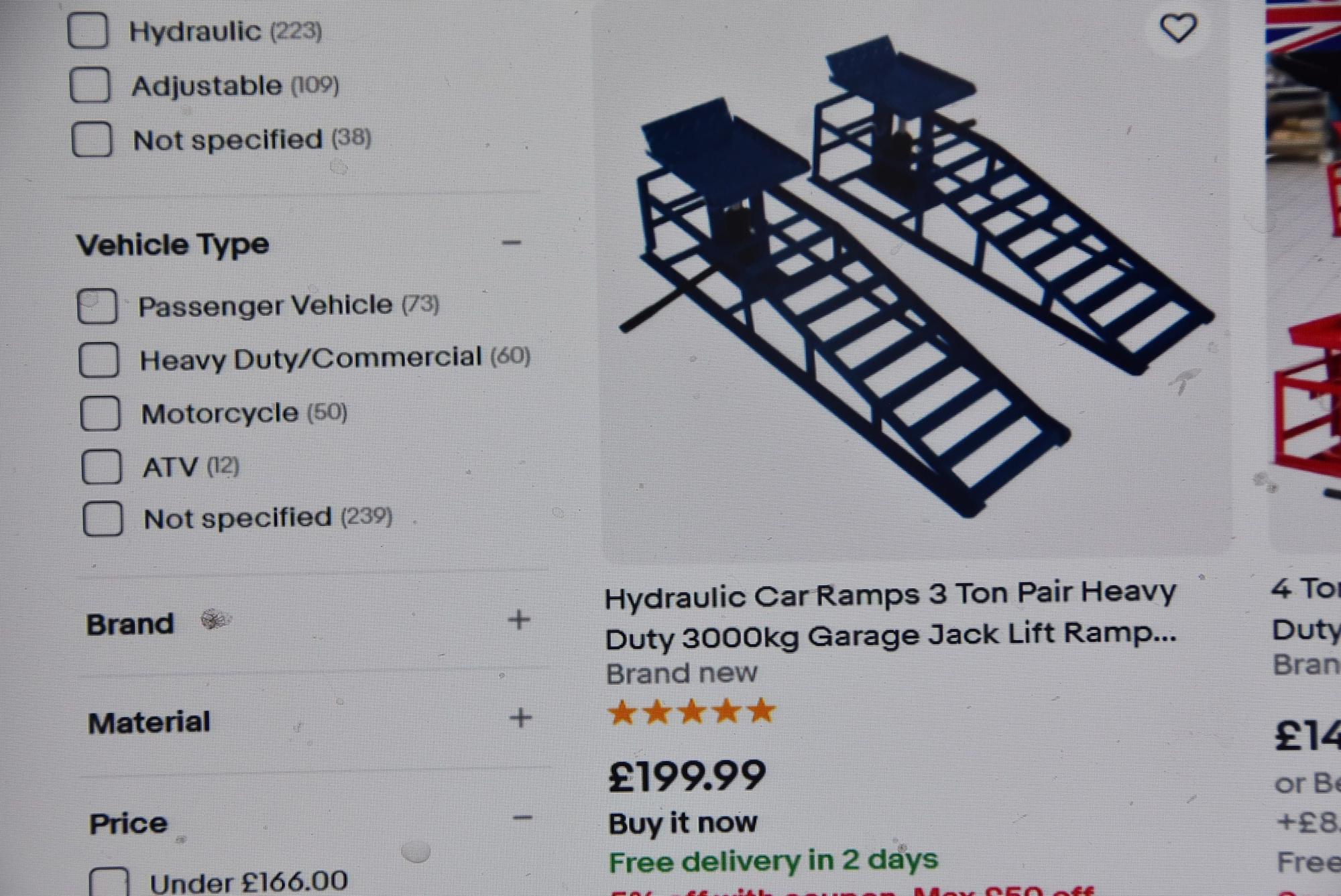
Task: Open the 4 Ton Duty listing title
Action: coord(1306,609)
